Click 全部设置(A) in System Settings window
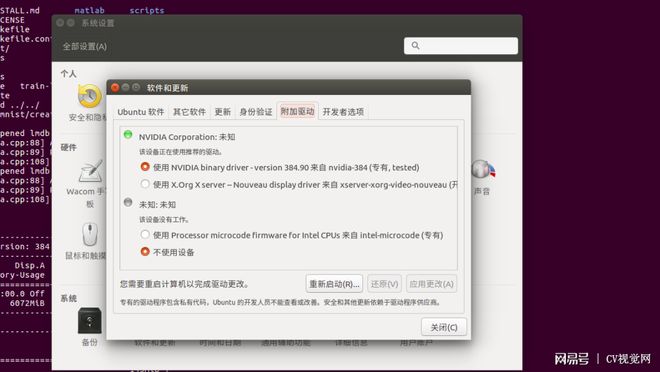Image resolution: width=660 pixels, height=372 pixels. pos(85,46)
